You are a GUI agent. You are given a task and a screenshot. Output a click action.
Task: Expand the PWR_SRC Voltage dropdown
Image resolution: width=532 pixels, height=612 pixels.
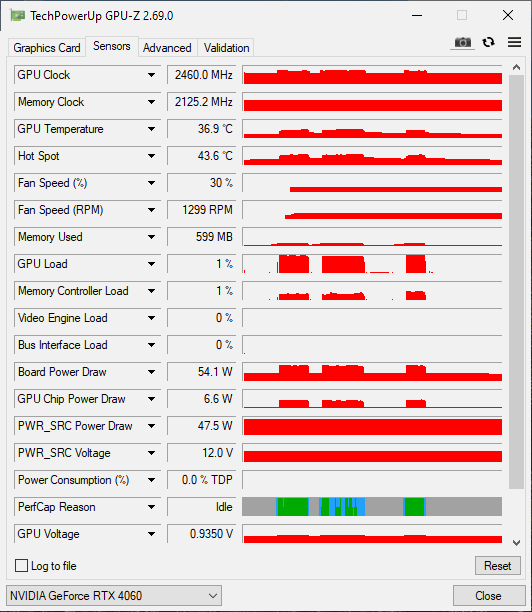pos(151,453)
